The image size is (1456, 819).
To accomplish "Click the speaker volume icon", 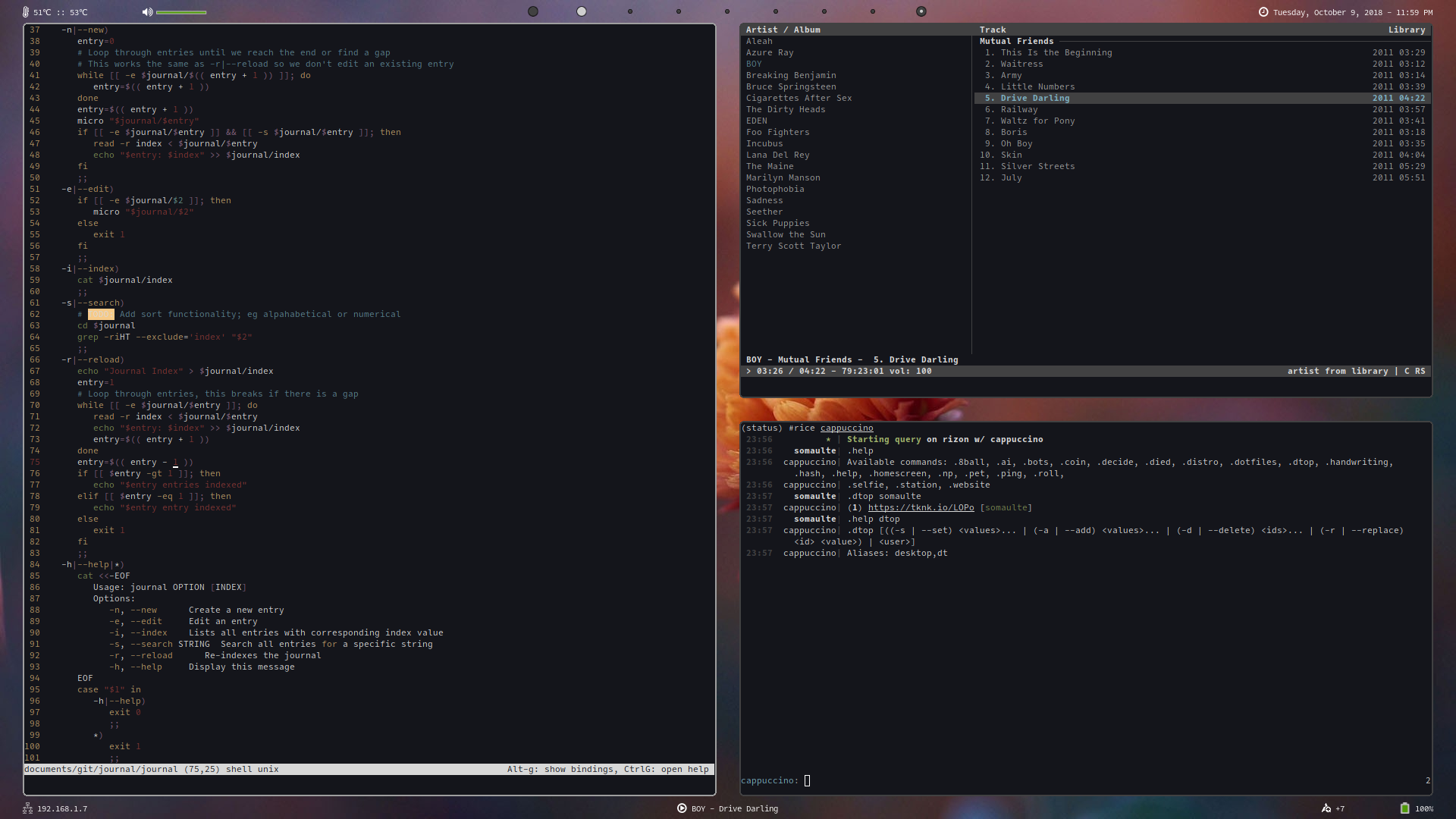I will pos(147,12).
